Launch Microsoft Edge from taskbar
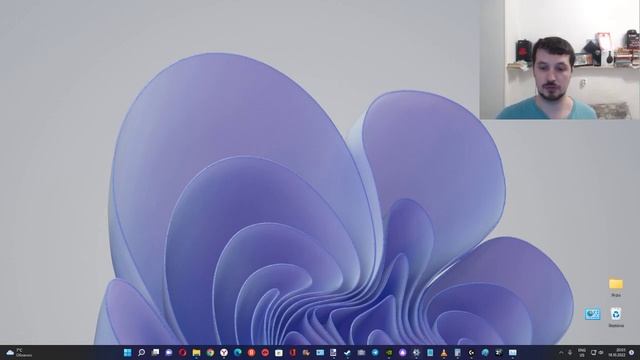 click(238, 353)
